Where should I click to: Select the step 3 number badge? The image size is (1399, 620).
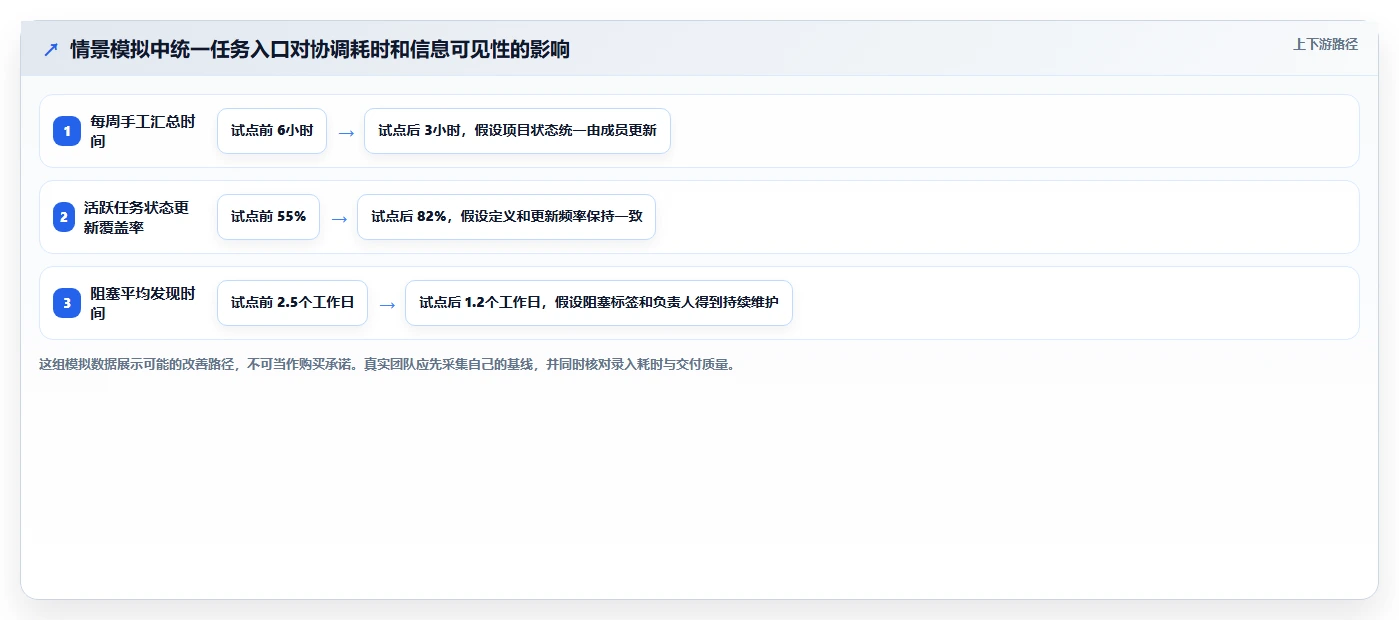[x=67, y=303]
